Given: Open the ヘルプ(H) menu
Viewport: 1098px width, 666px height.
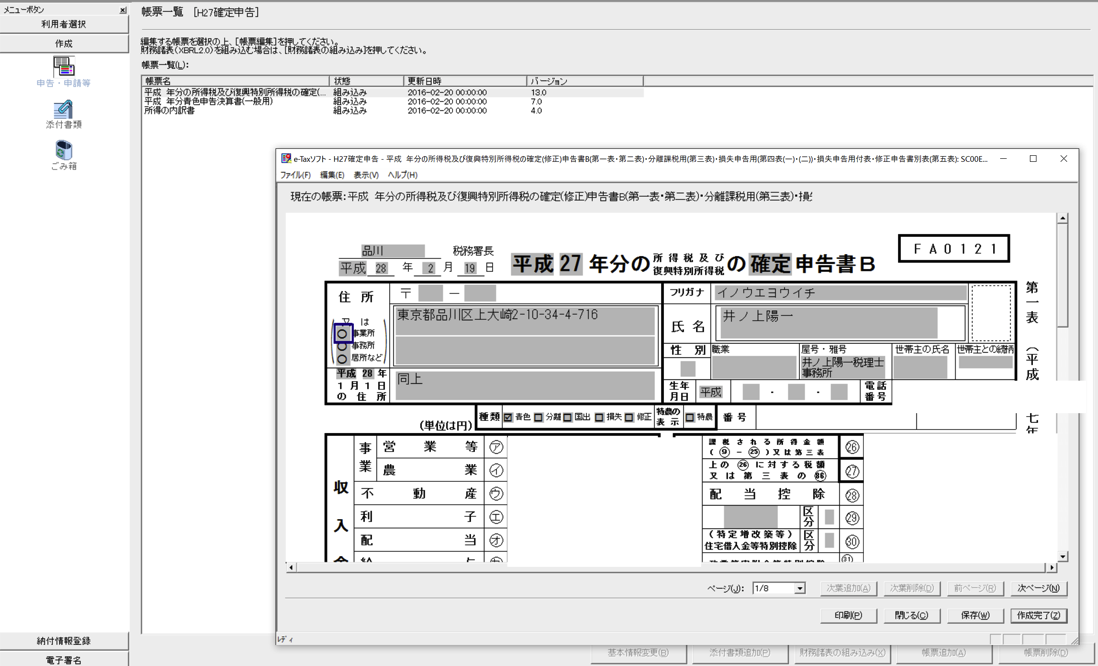Looking at the screenshot, I should [x=403, y=175].
